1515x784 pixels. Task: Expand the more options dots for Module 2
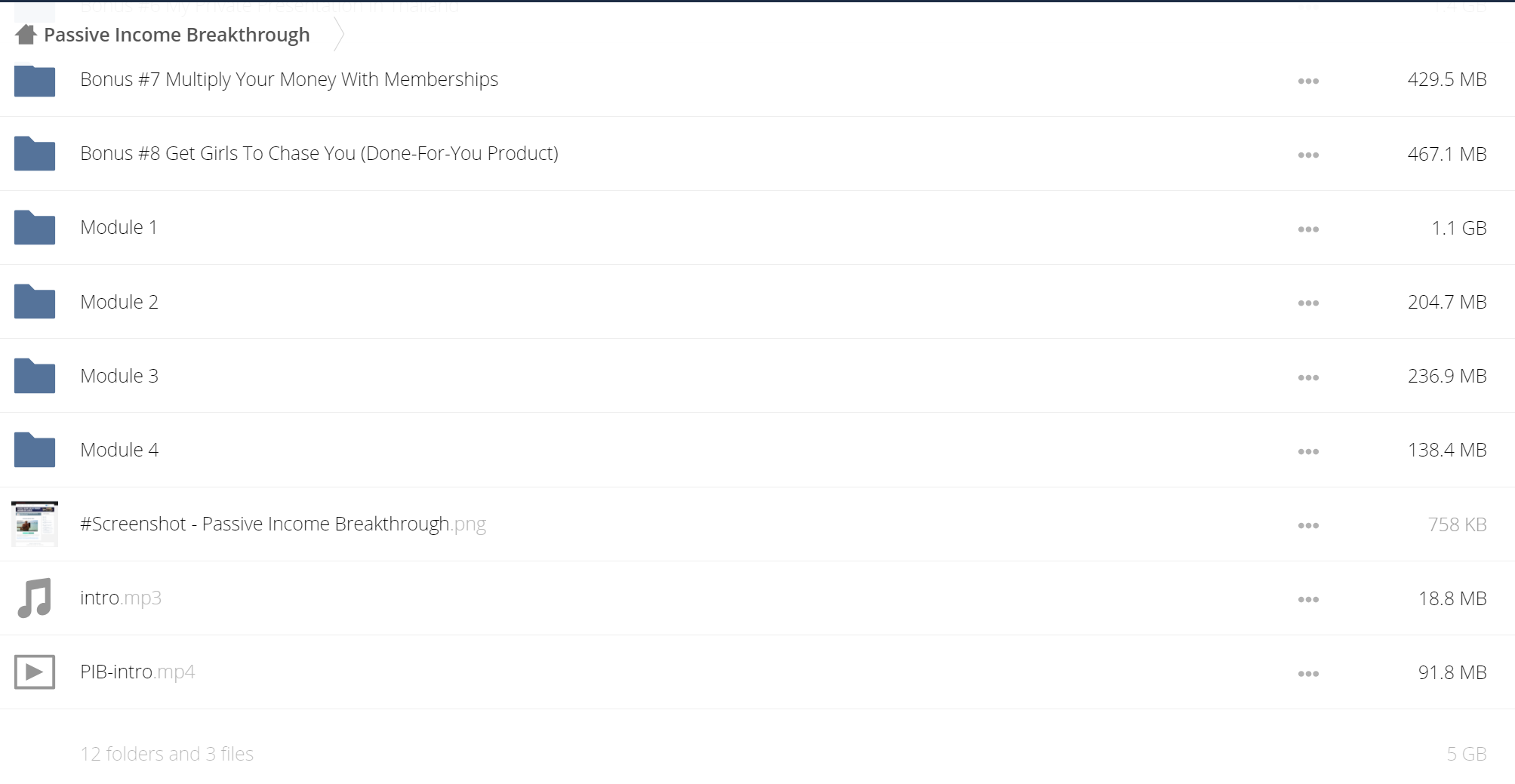1308,303
